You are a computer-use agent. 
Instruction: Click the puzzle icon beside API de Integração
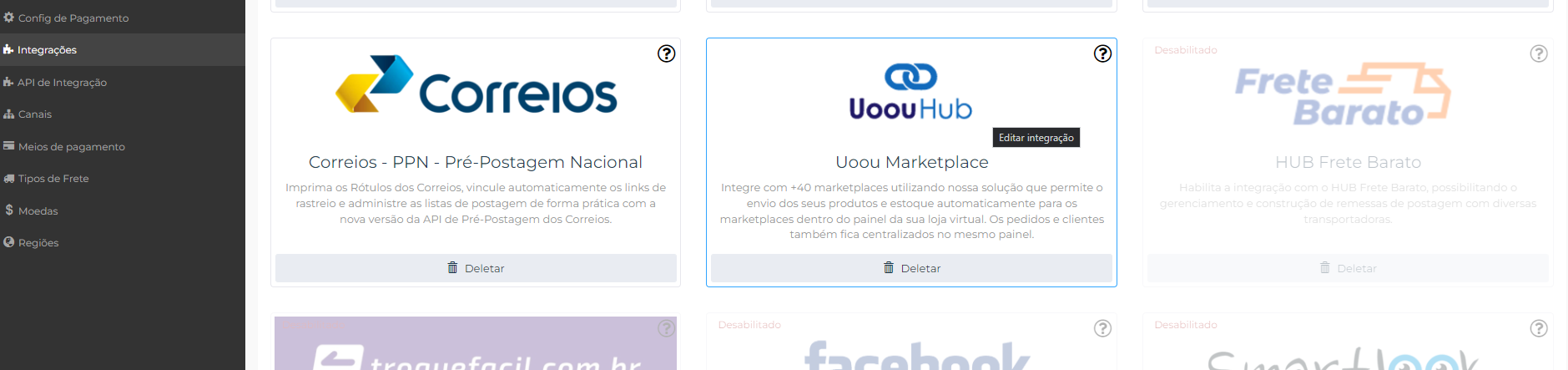8,82
